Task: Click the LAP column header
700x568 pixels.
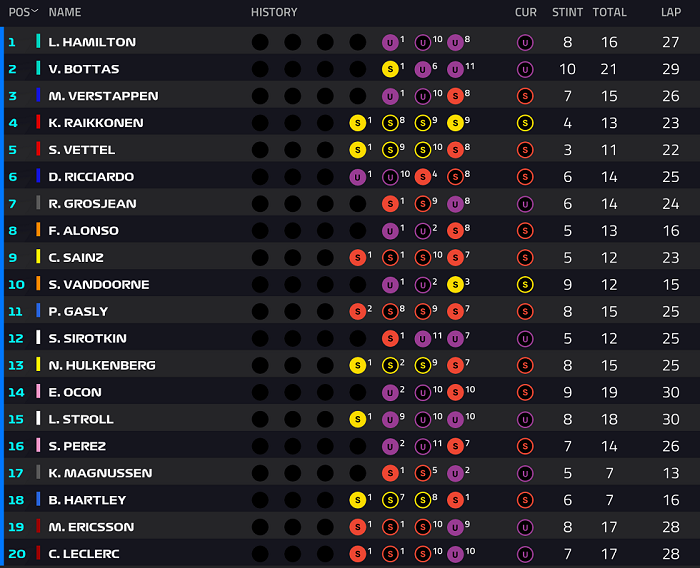Action: [671, 12]
